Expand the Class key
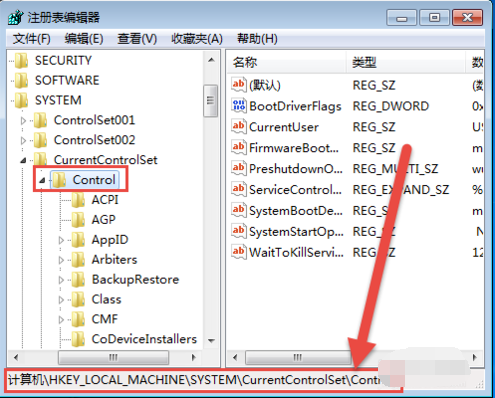Screen dimensions: 495x398 (61, 300)
